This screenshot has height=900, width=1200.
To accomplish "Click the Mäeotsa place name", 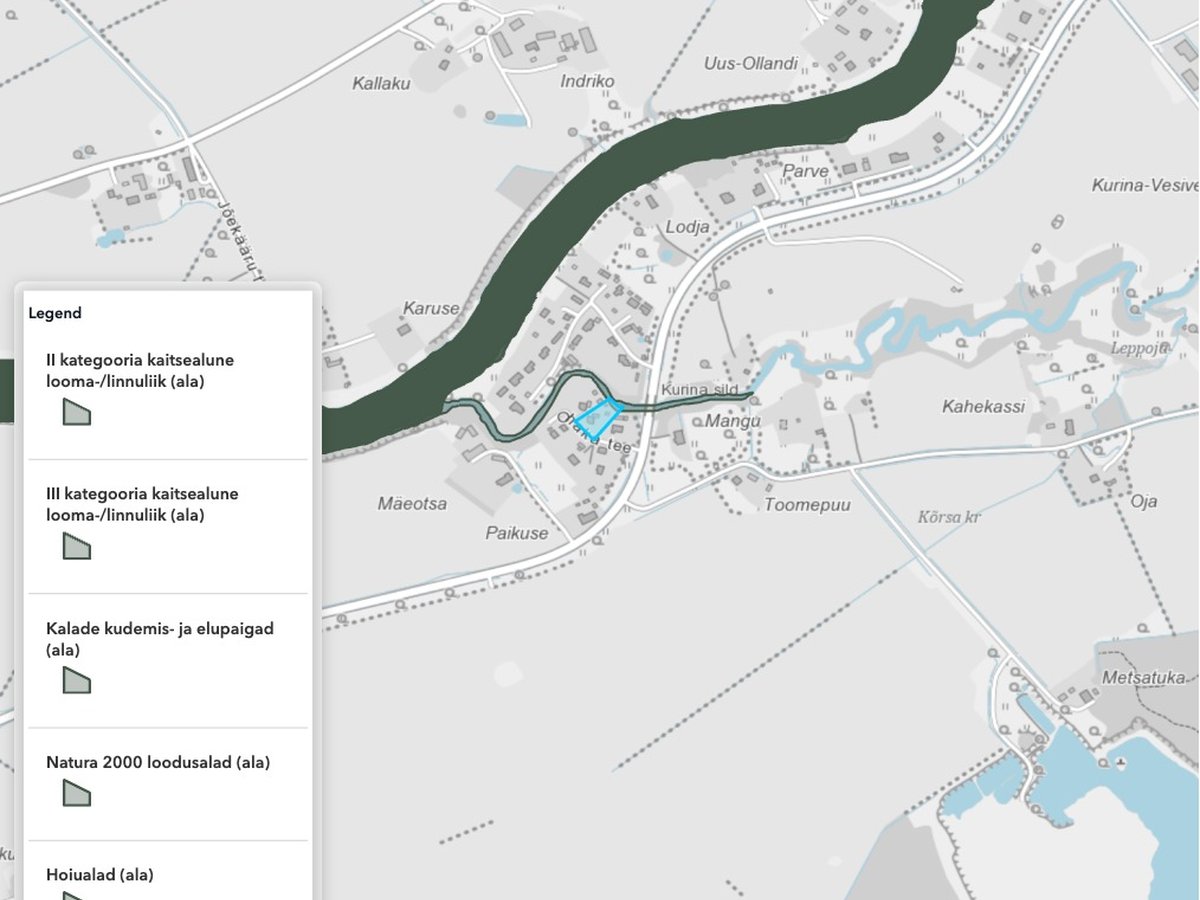I will tap(412, 504).
